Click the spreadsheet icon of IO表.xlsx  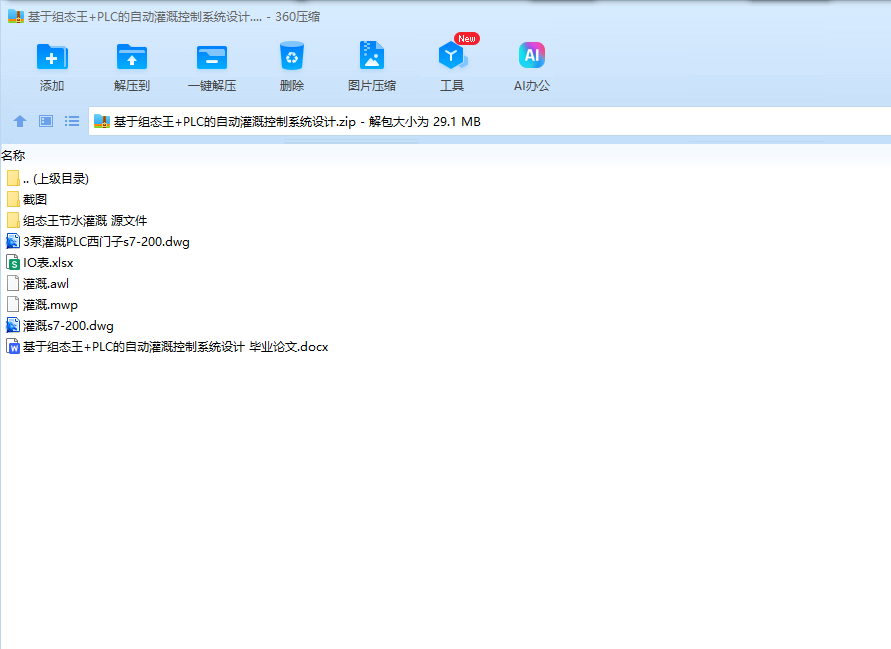tap(13, 263)
